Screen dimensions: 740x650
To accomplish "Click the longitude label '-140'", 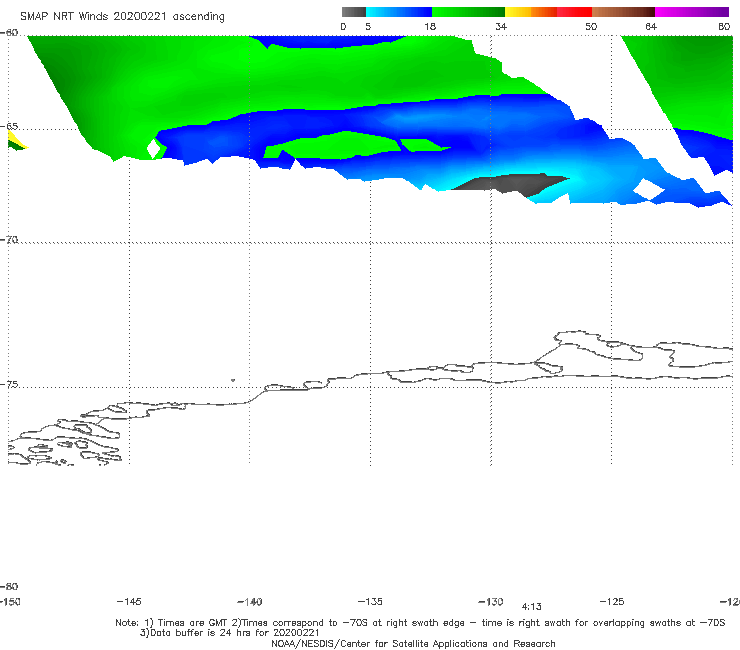I will 250,602.
